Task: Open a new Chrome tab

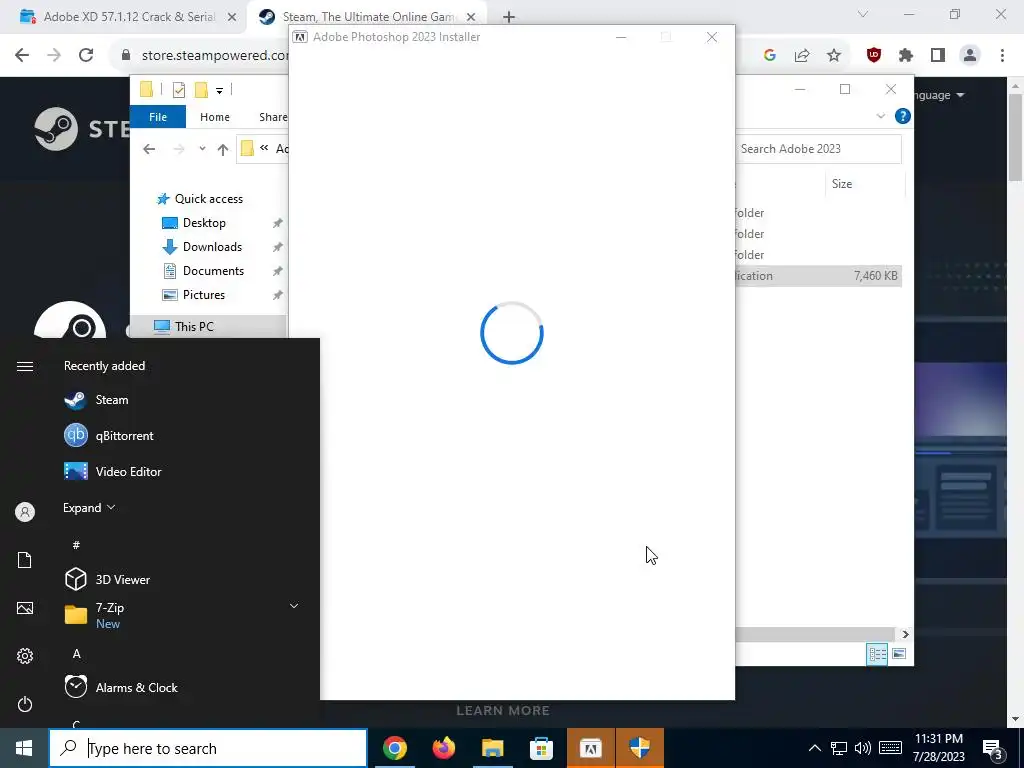Action: pos(509,17)
